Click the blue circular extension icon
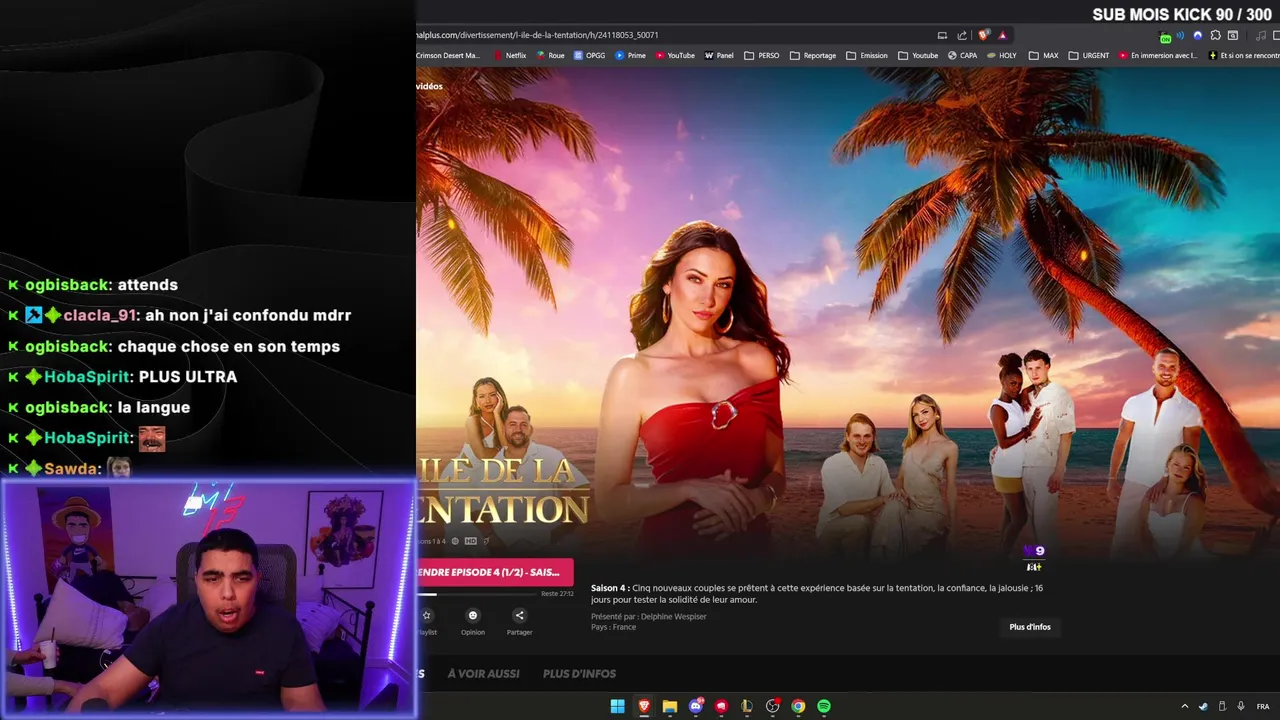Image resolution: width=1280 pixels, height=720 pixels. point(1198,35)
